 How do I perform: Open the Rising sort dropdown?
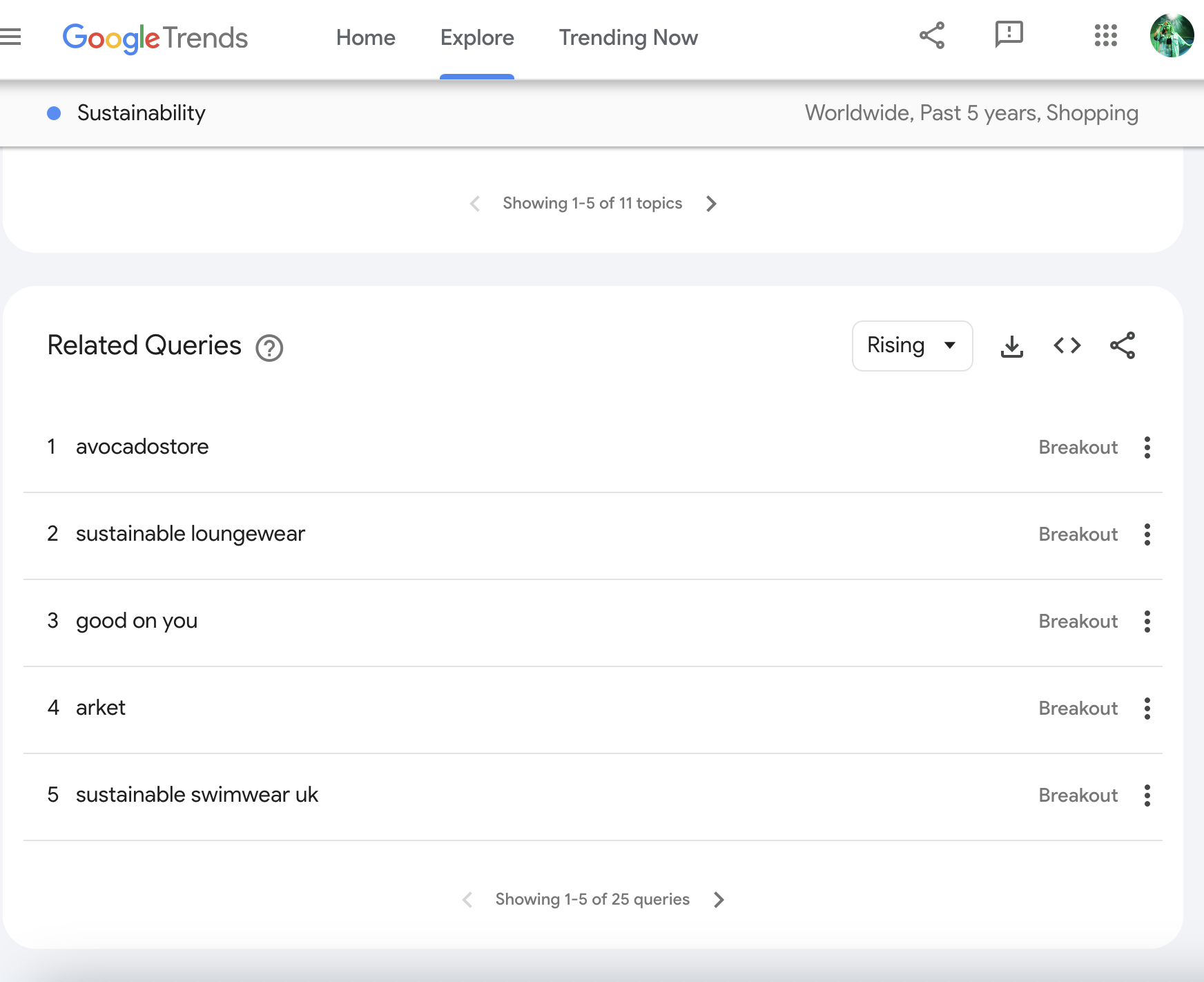pyautogui.click(x=913, y=346)
